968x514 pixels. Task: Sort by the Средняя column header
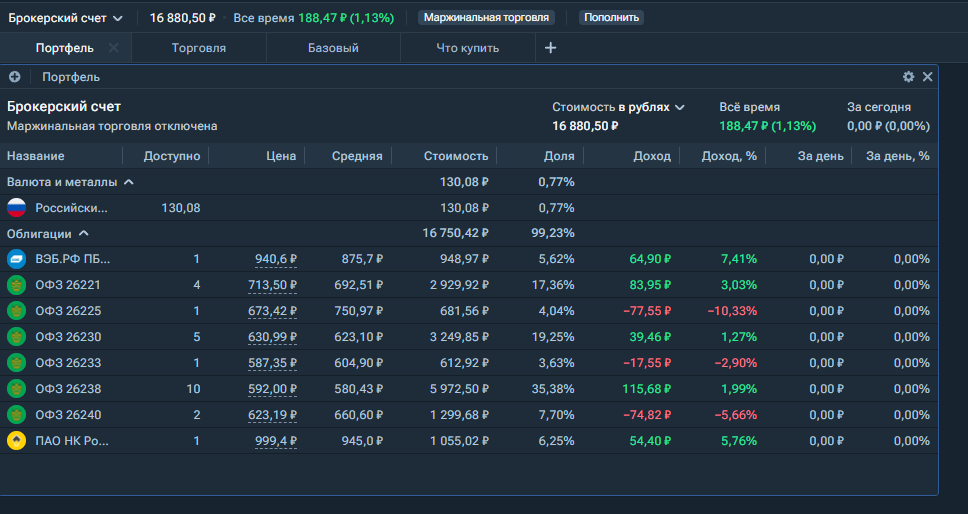tap(357, 156)
